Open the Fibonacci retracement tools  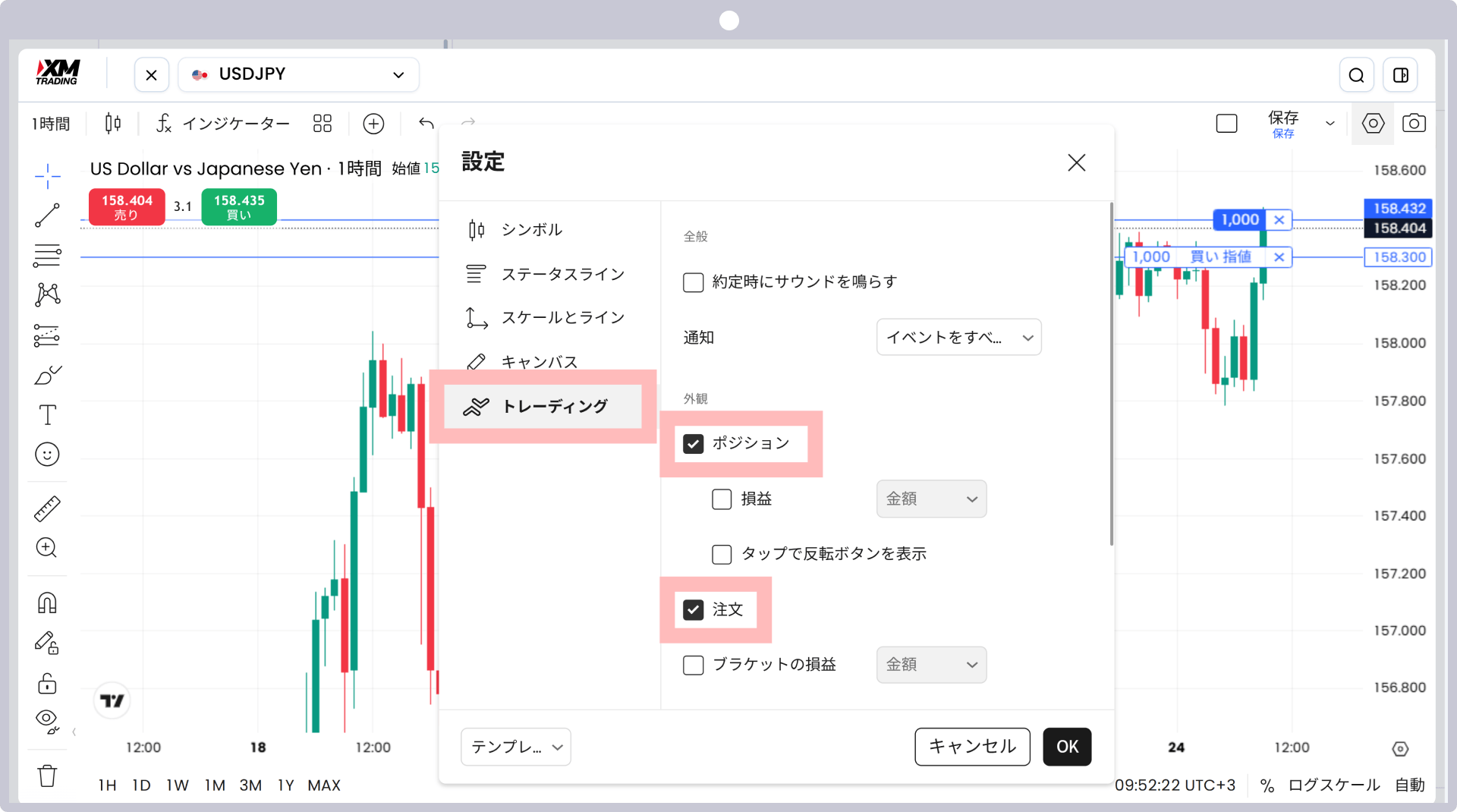47,256
